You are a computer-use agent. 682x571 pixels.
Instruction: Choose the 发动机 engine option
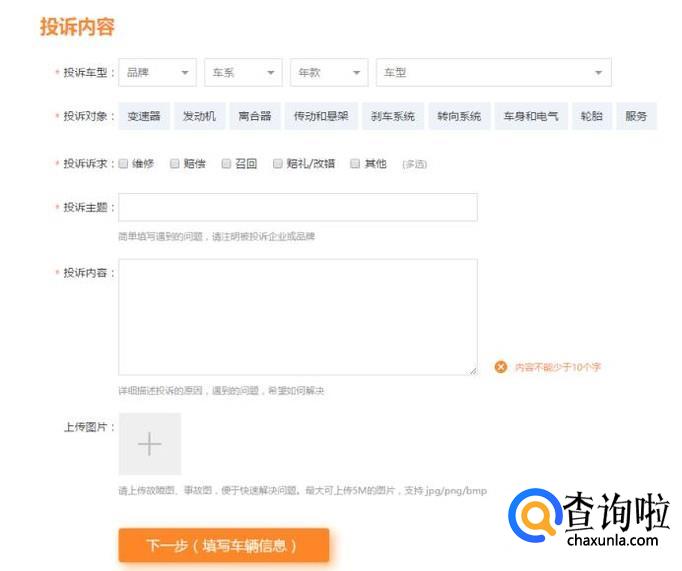tap(199, 117)
